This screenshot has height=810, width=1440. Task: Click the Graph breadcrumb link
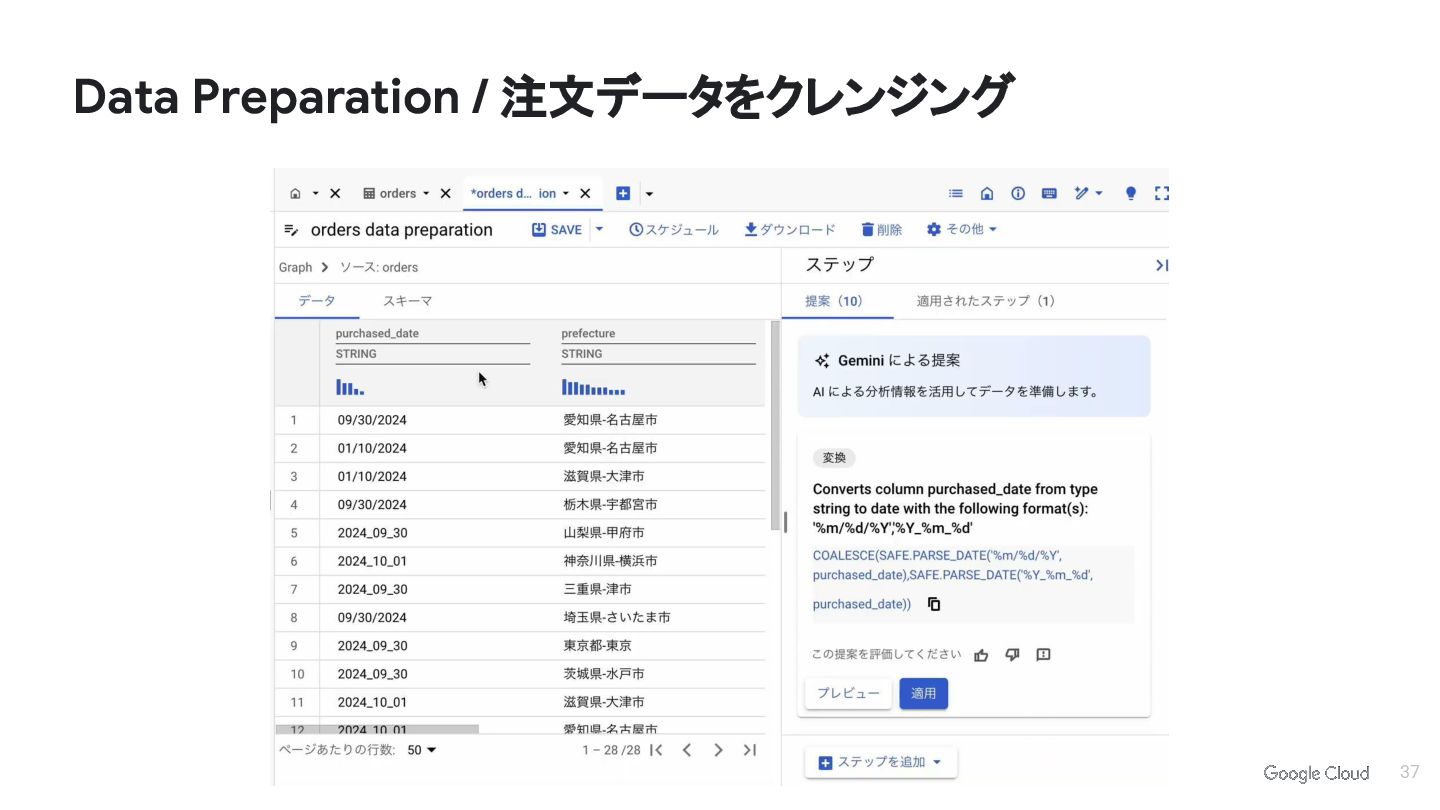click(295, 268)
